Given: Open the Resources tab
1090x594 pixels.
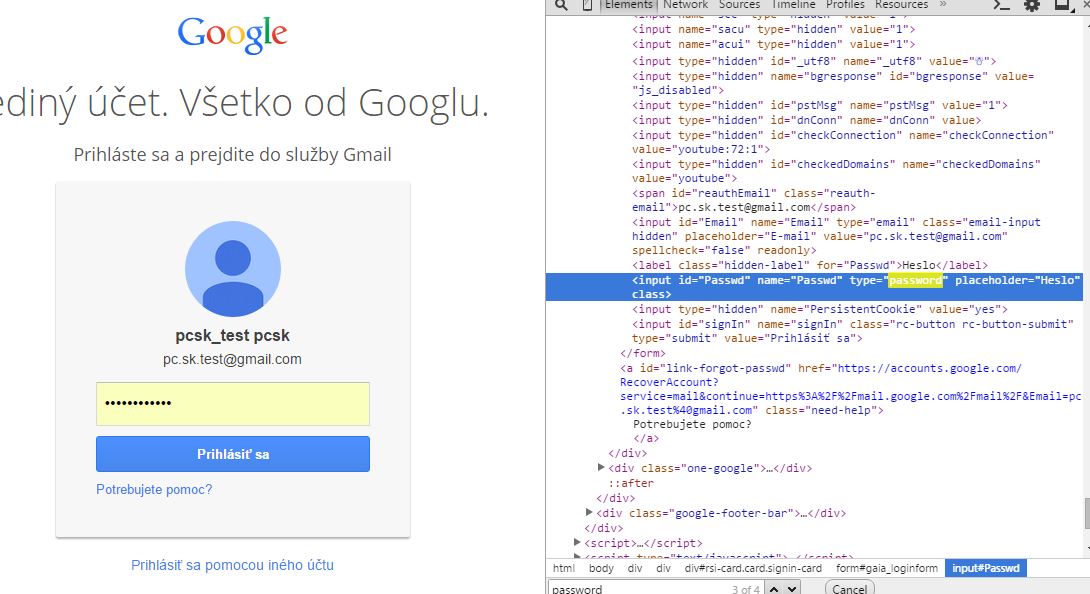Looking at the screenshot, I should [902, 5].
